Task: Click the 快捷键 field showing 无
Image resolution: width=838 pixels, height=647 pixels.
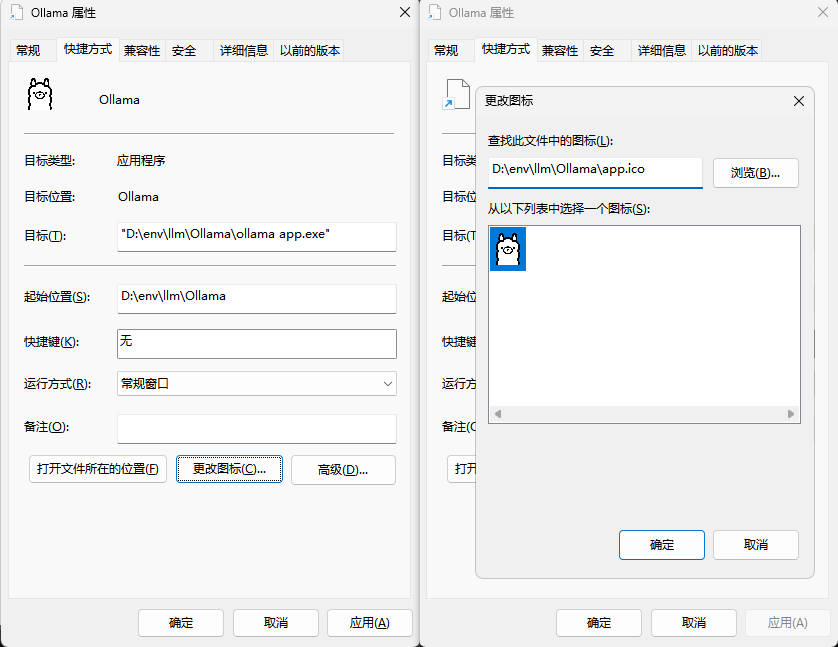Action: pyautogui.click(x=256, y=343)
